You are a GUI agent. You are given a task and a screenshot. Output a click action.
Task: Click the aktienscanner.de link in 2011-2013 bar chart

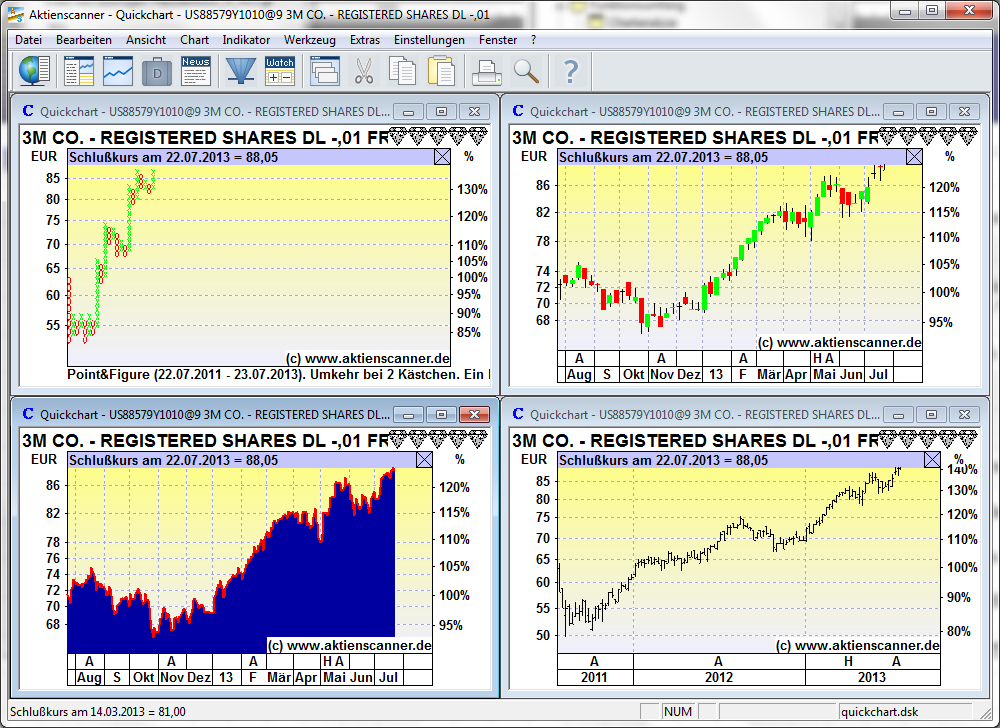click(857, 645)
